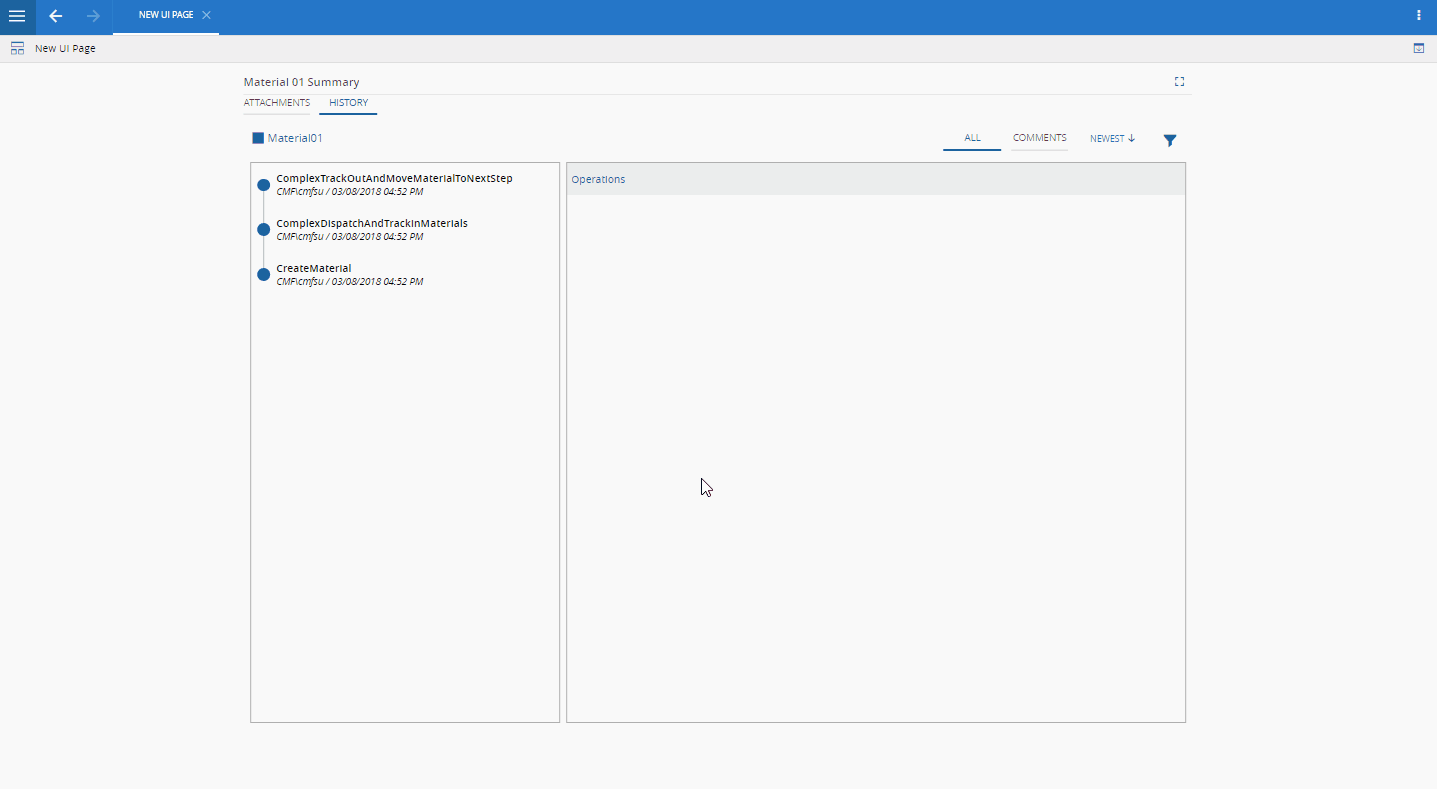This screenshot has height=789, width=1437.
Task: Click the page layout icon beside New UI Page
Action: [x=17, y=48]
